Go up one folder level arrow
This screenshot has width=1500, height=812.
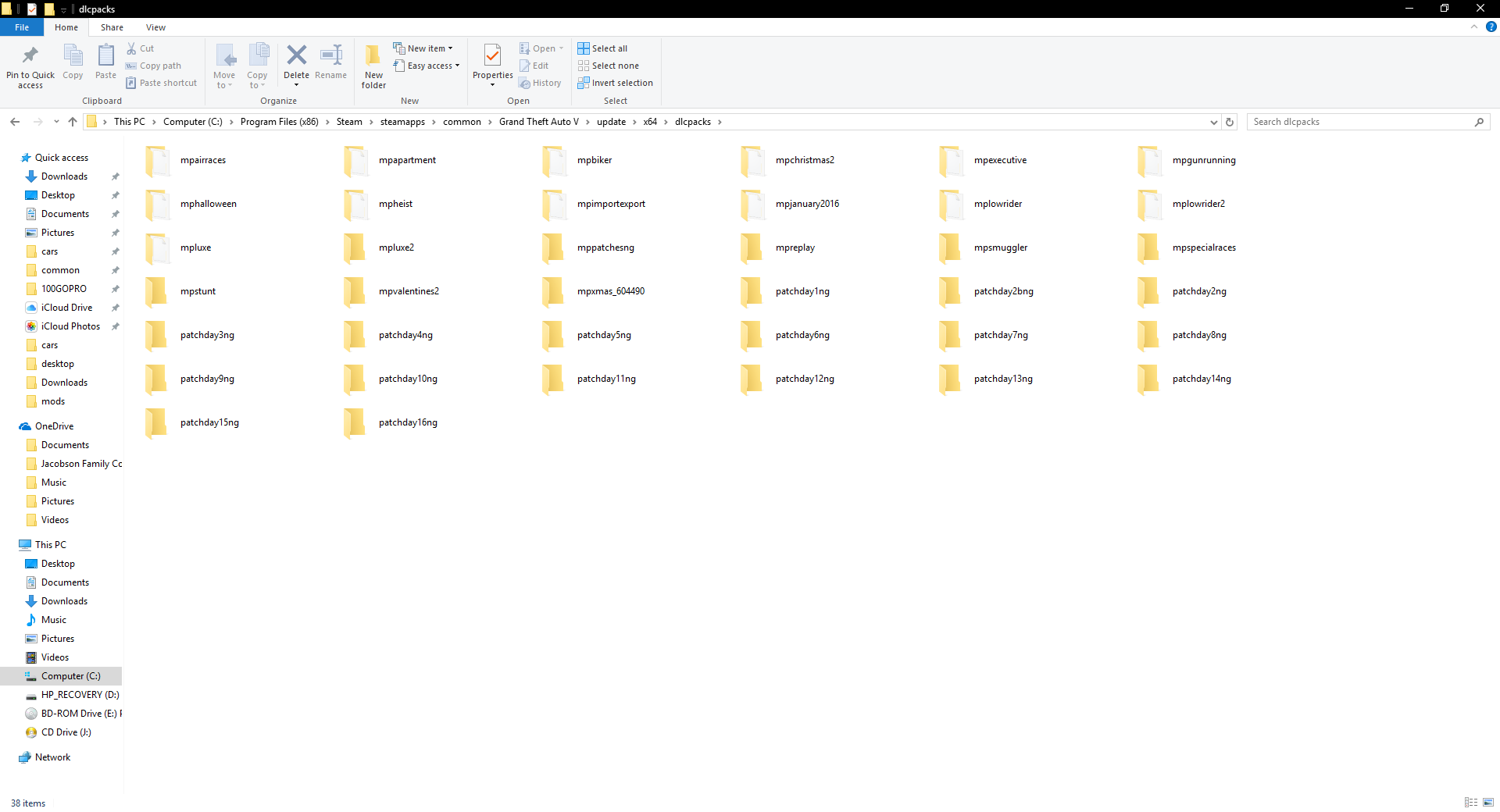(x=73, y=122)
